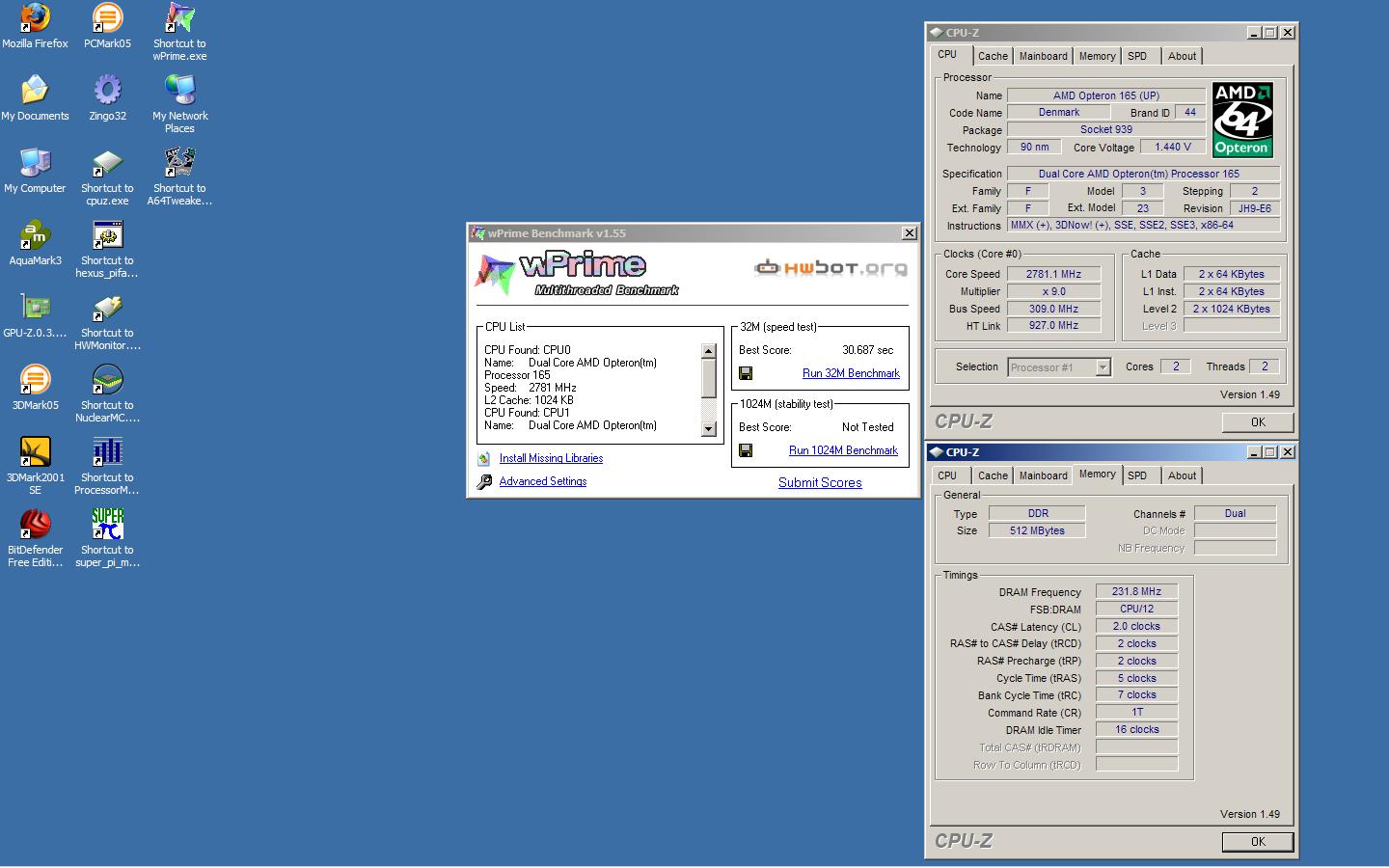Click the CPU List scroll down arrow

click(709, 429)
